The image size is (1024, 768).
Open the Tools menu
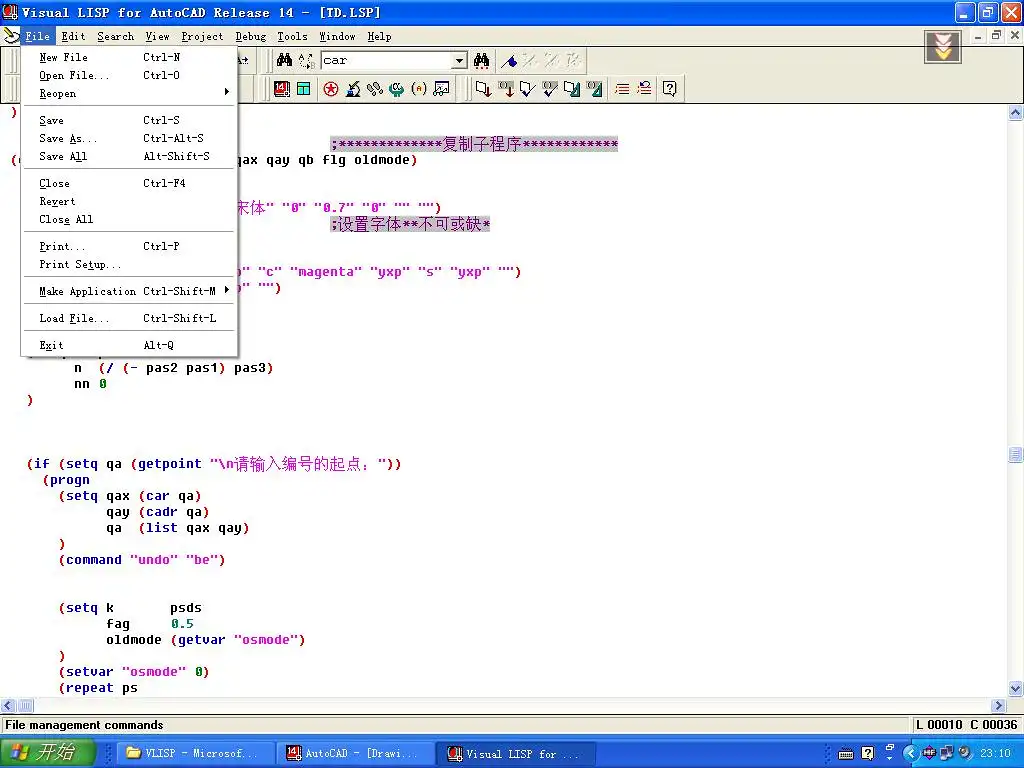click(292, 37)
